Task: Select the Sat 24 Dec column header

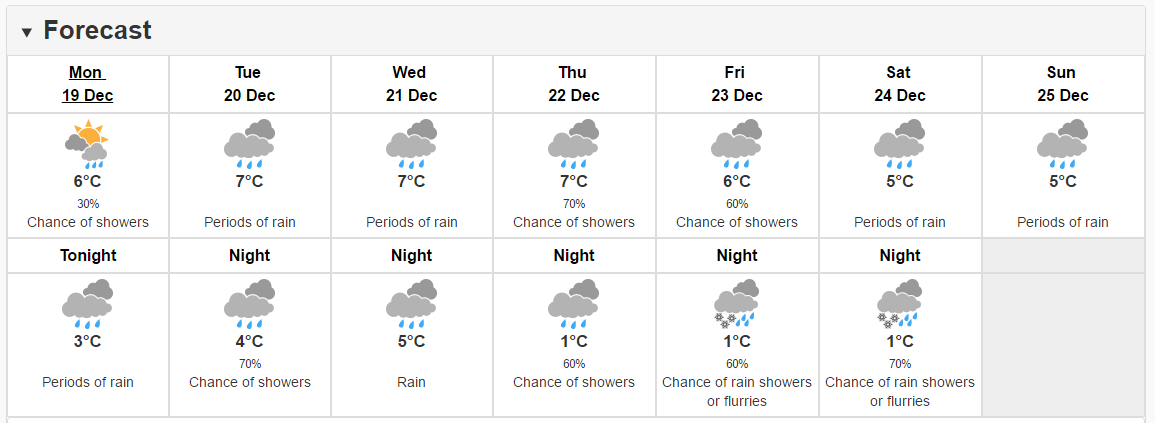Action: tap(899, 84)
